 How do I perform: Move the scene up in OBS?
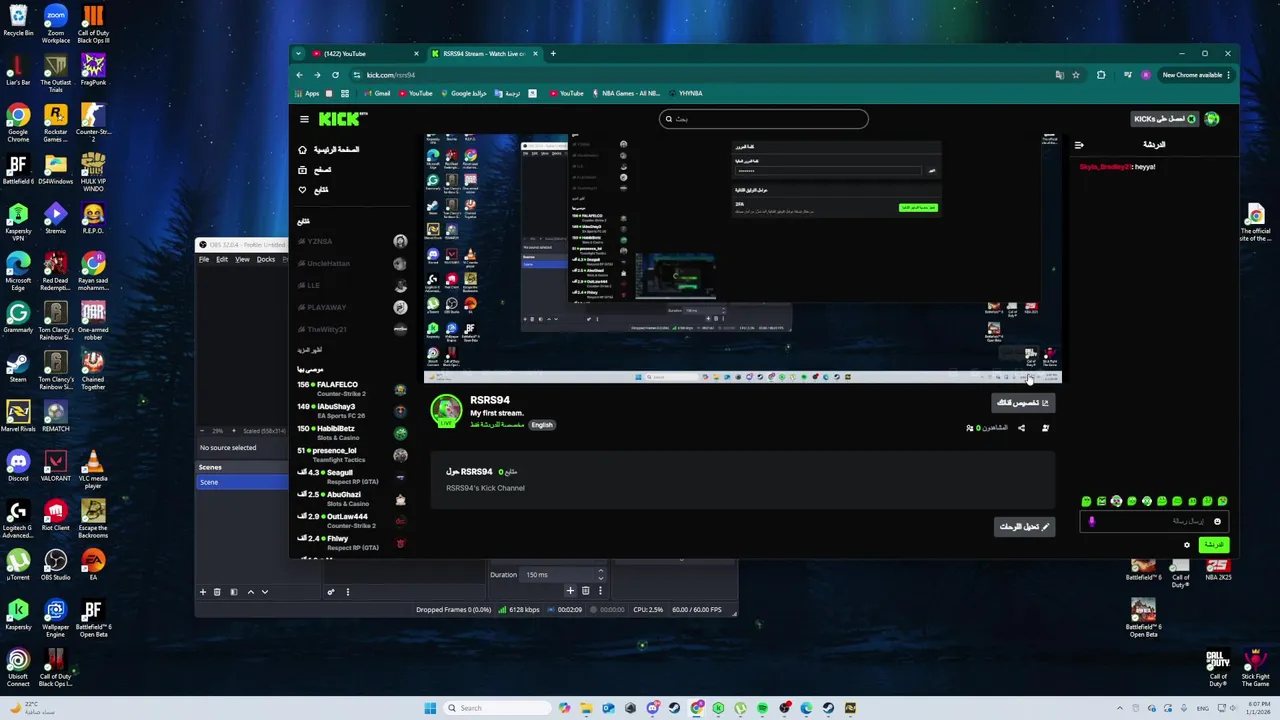pos(251,592)
